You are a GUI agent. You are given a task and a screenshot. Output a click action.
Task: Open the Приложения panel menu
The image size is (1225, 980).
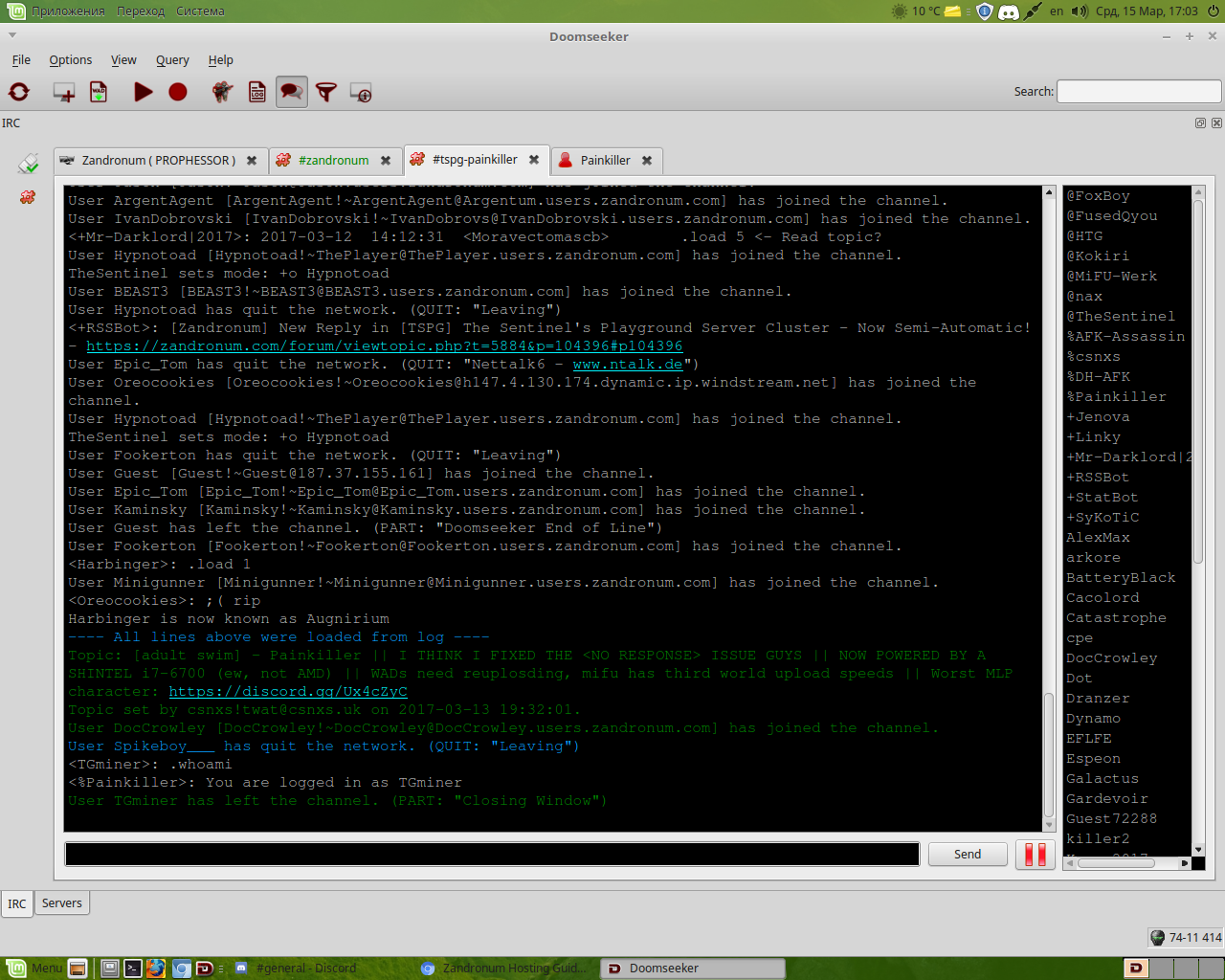tap(68, 11)
